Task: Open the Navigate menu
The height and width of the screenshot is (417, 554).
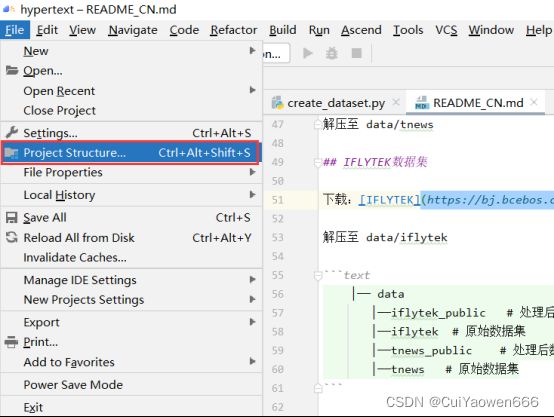Action: pyautogui.click(x=133, y=30)
